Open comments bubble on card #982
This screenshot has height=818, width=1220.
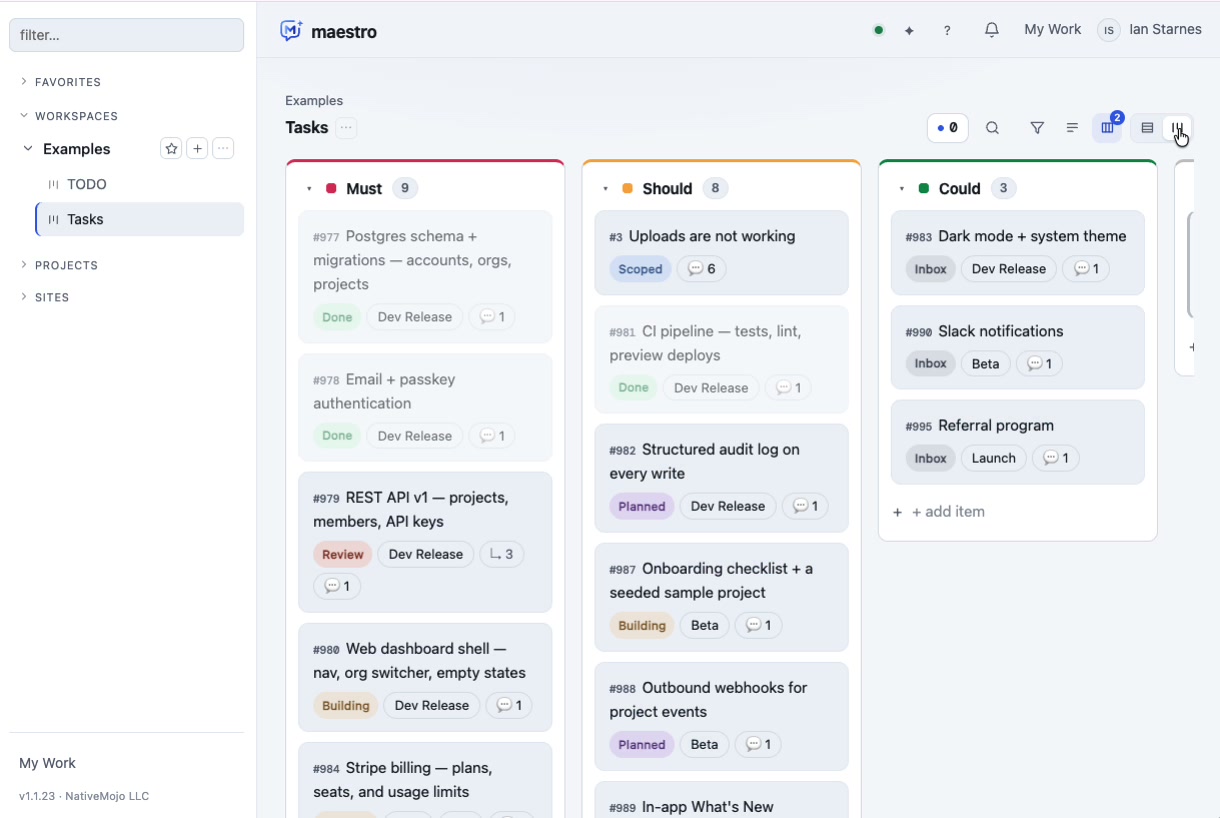pyautogui.click(x=806, y=506)
